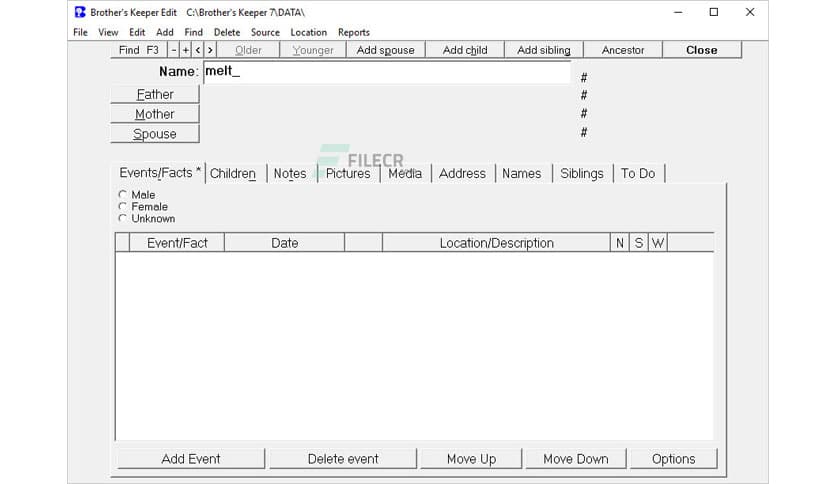Click the Date column header
Screen dimensions: 836x484
coord(285,243)
